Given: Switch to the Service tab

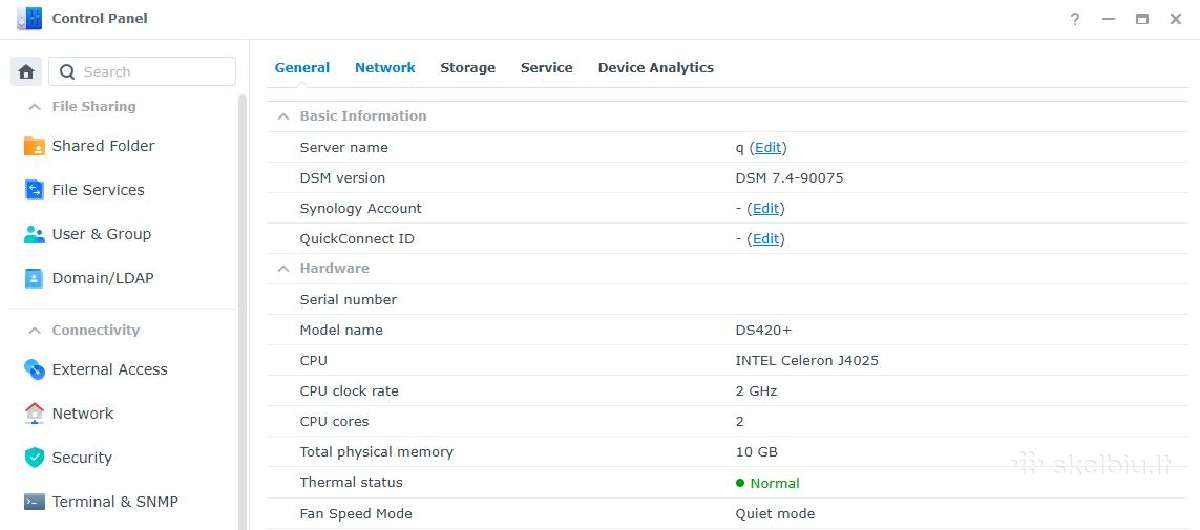Looking at the screenshot, I should coord(547,68).
